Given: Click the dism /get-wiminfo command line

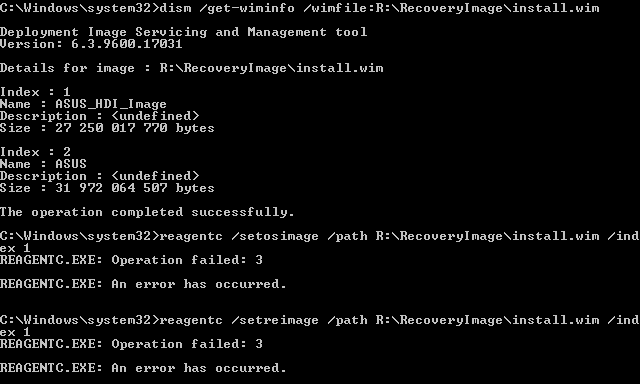Looking at the screenshot, I should pos(300,8).
